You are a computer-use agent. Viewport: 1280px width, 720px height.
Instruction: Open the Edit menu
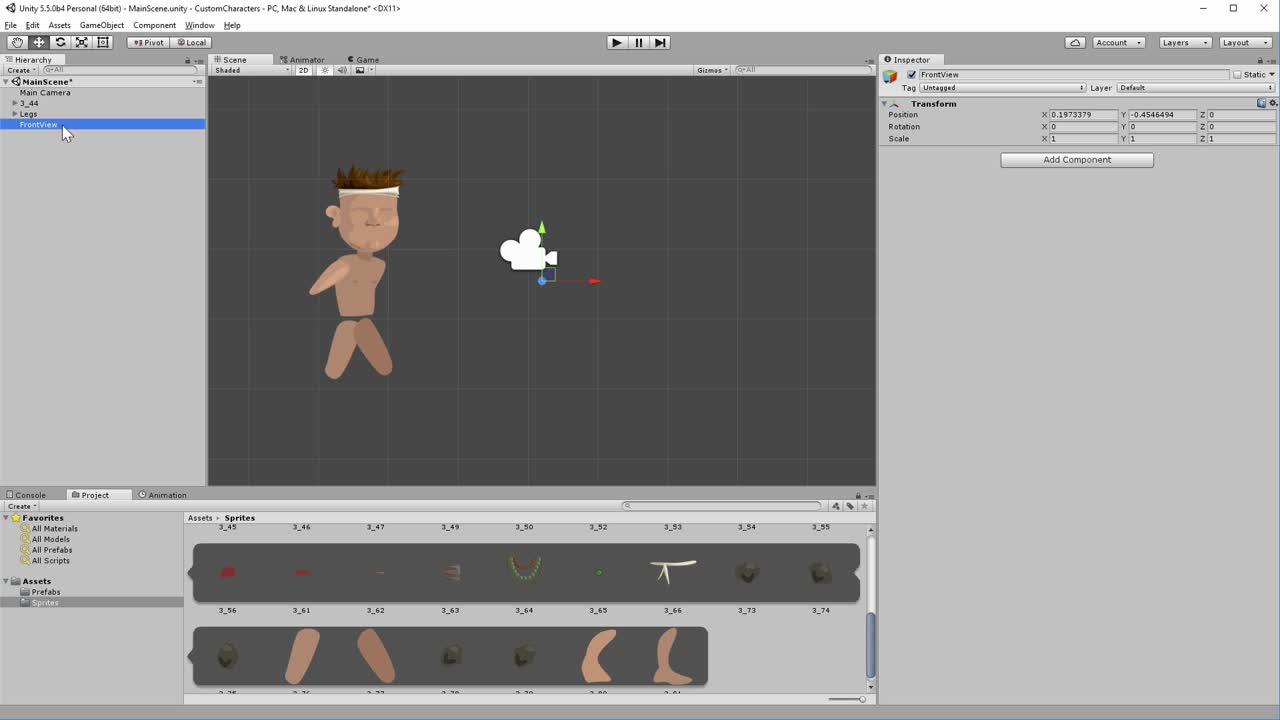pos(33,25)
